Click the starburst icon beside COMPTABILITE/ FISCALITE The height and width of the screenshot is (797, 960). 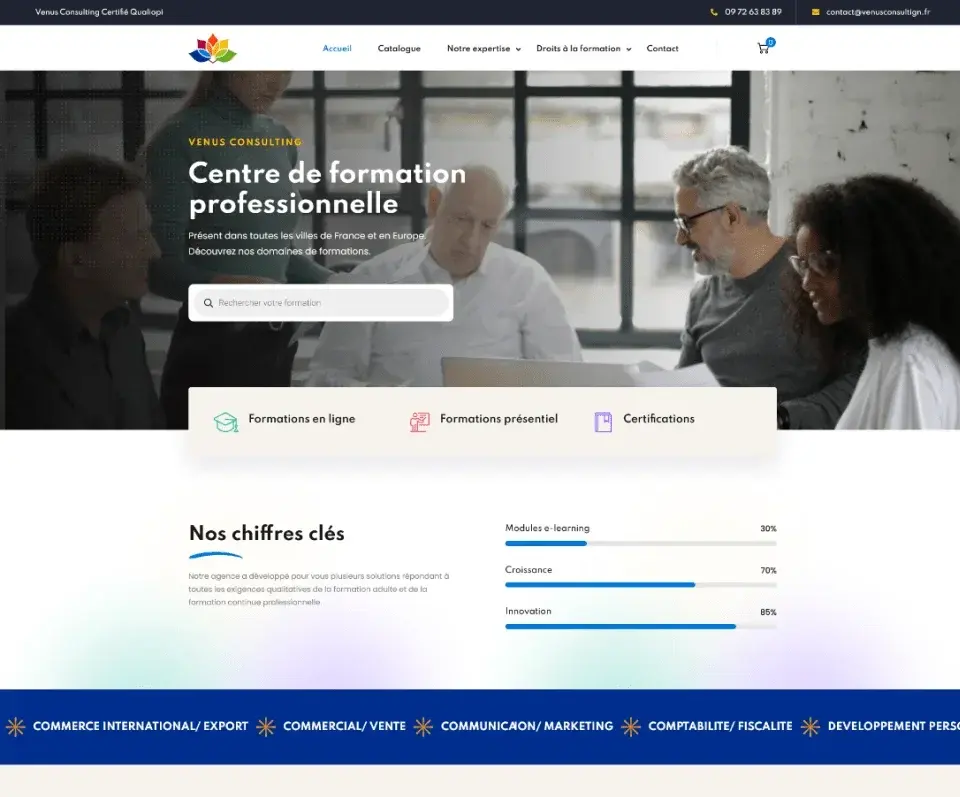pos(631,727)
